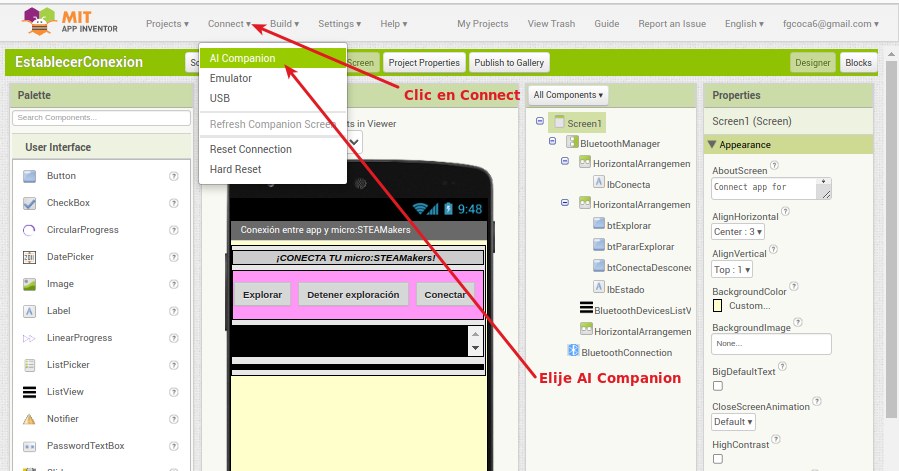Click the Explorar button in viewer

263,294
